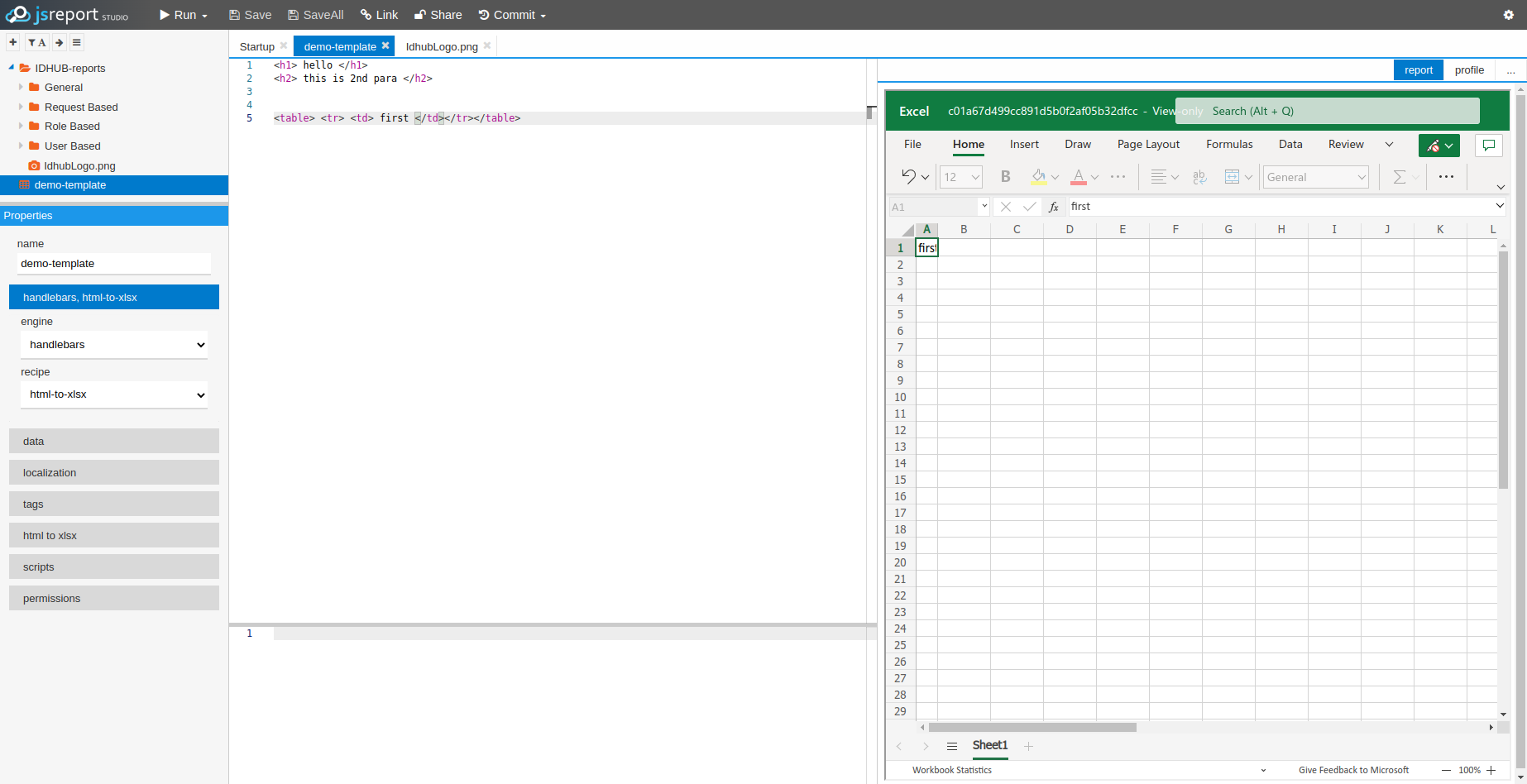
Task: Expand the html to xlsx properties section
Action: coord(114,535)
